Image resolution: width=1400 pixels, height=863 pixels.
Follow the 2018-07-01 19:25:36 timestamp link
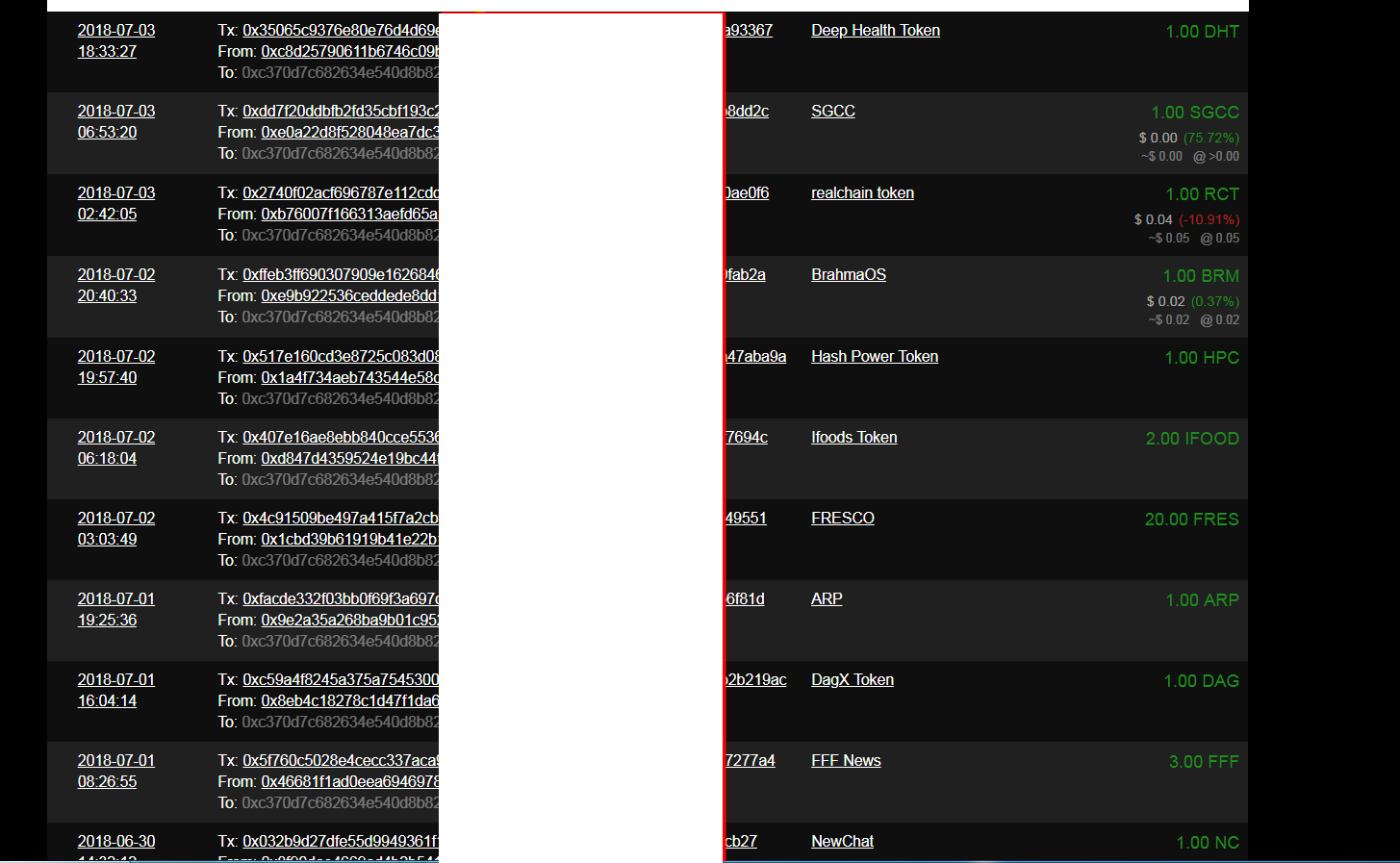(116, 610)
